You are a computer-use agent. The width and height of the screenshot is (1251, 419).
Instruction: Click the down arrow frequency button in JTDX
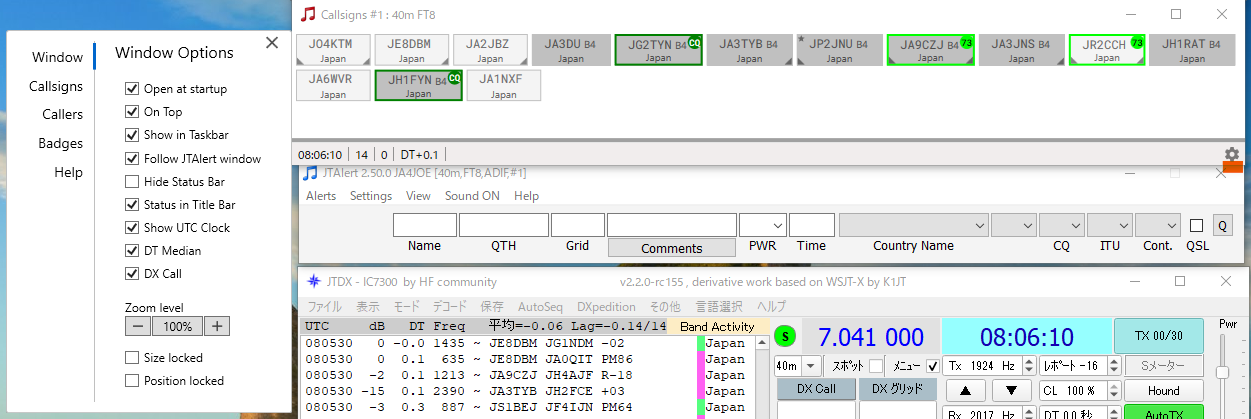click(x=1012, y=390)
